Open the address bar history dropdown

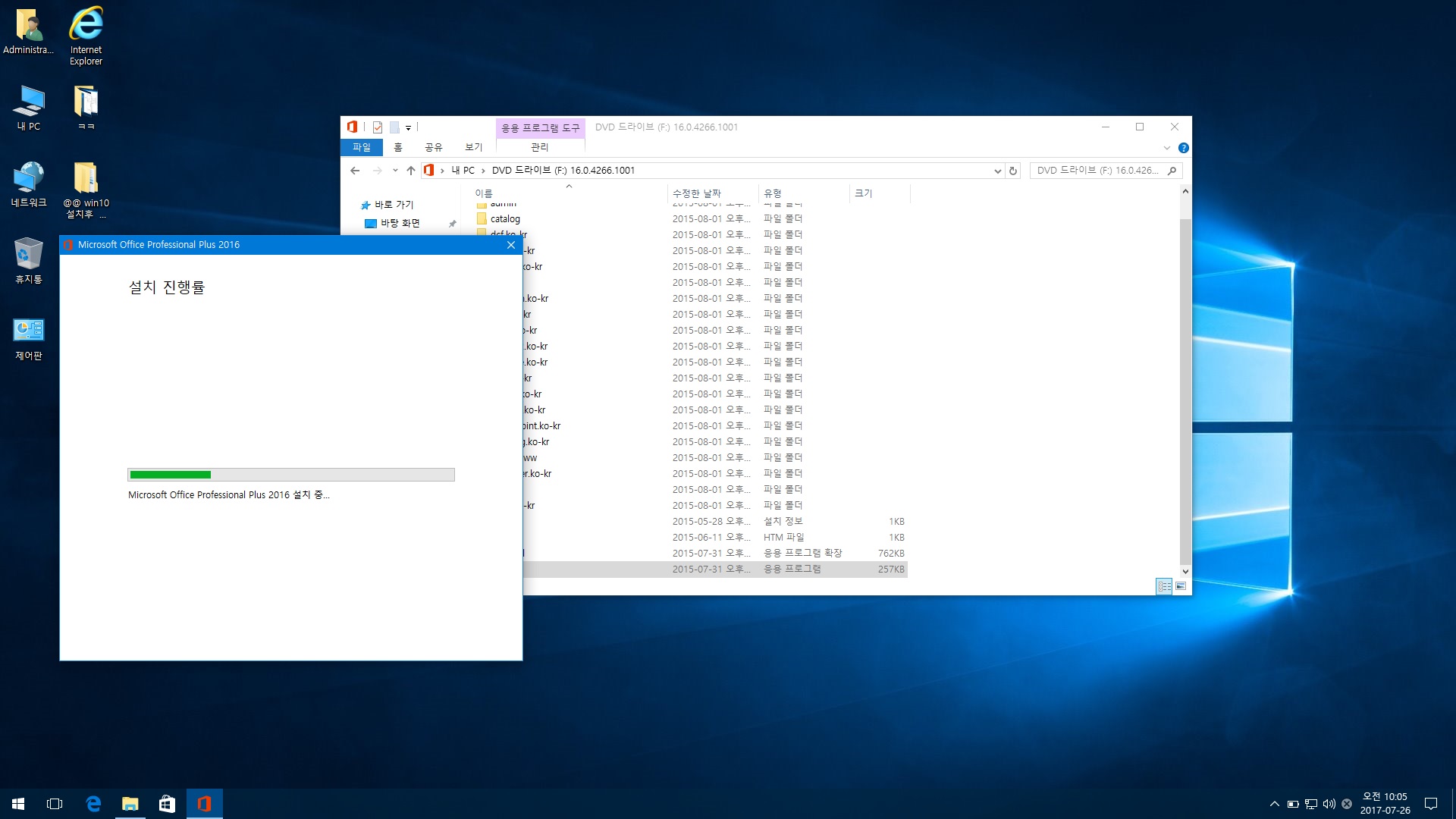click(997, 171)
